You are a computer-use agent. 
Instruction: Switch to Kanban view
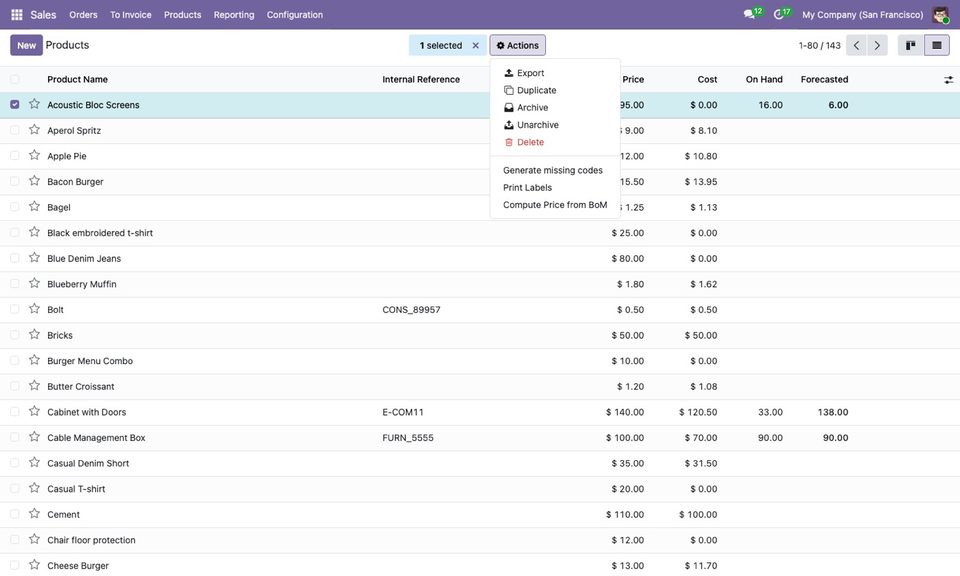click(910, 45)
